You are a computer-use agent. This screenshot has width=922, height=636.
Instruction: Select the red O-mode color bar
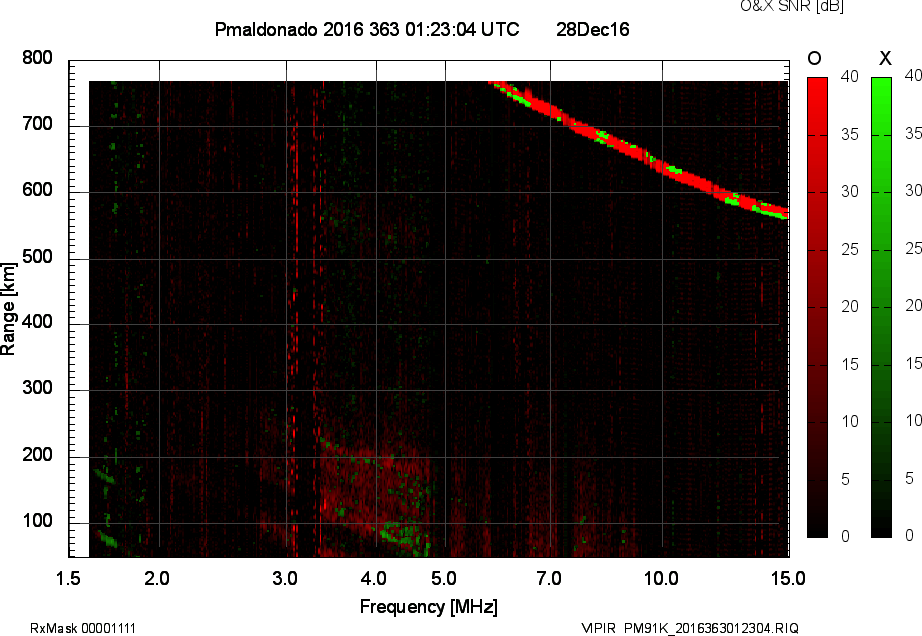[x=817, y=307]
